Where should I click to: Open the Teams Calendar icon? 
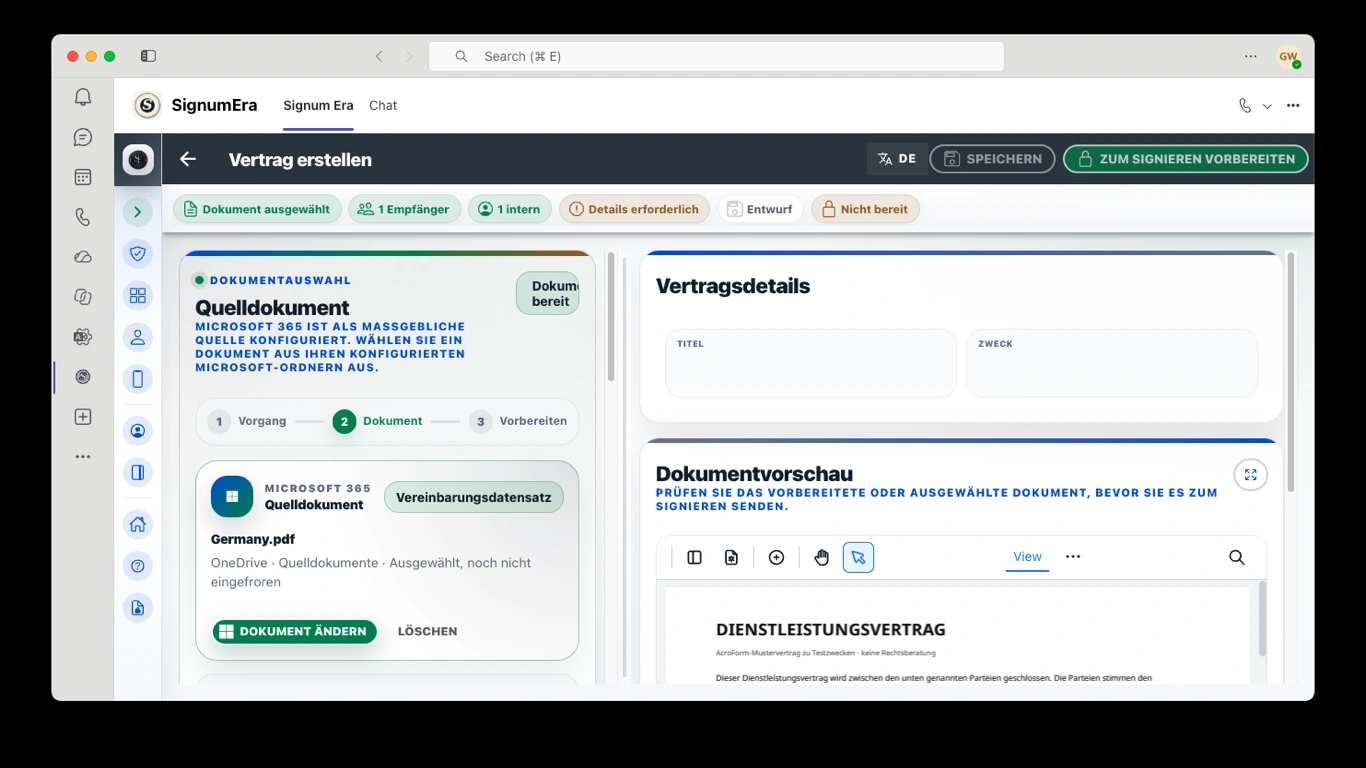(x=83, y=177)
